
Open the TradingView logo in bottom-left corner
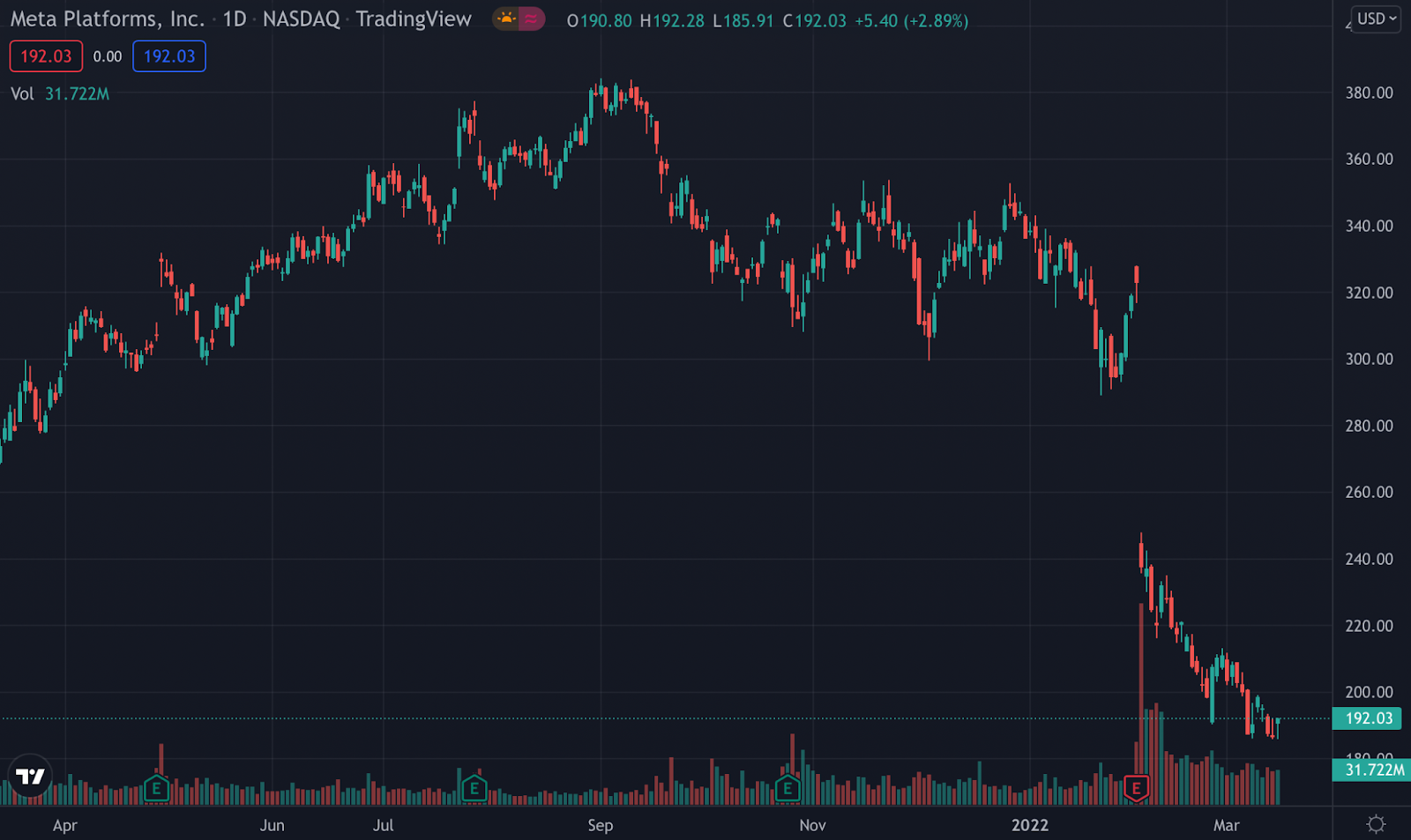tap(31, 776)
